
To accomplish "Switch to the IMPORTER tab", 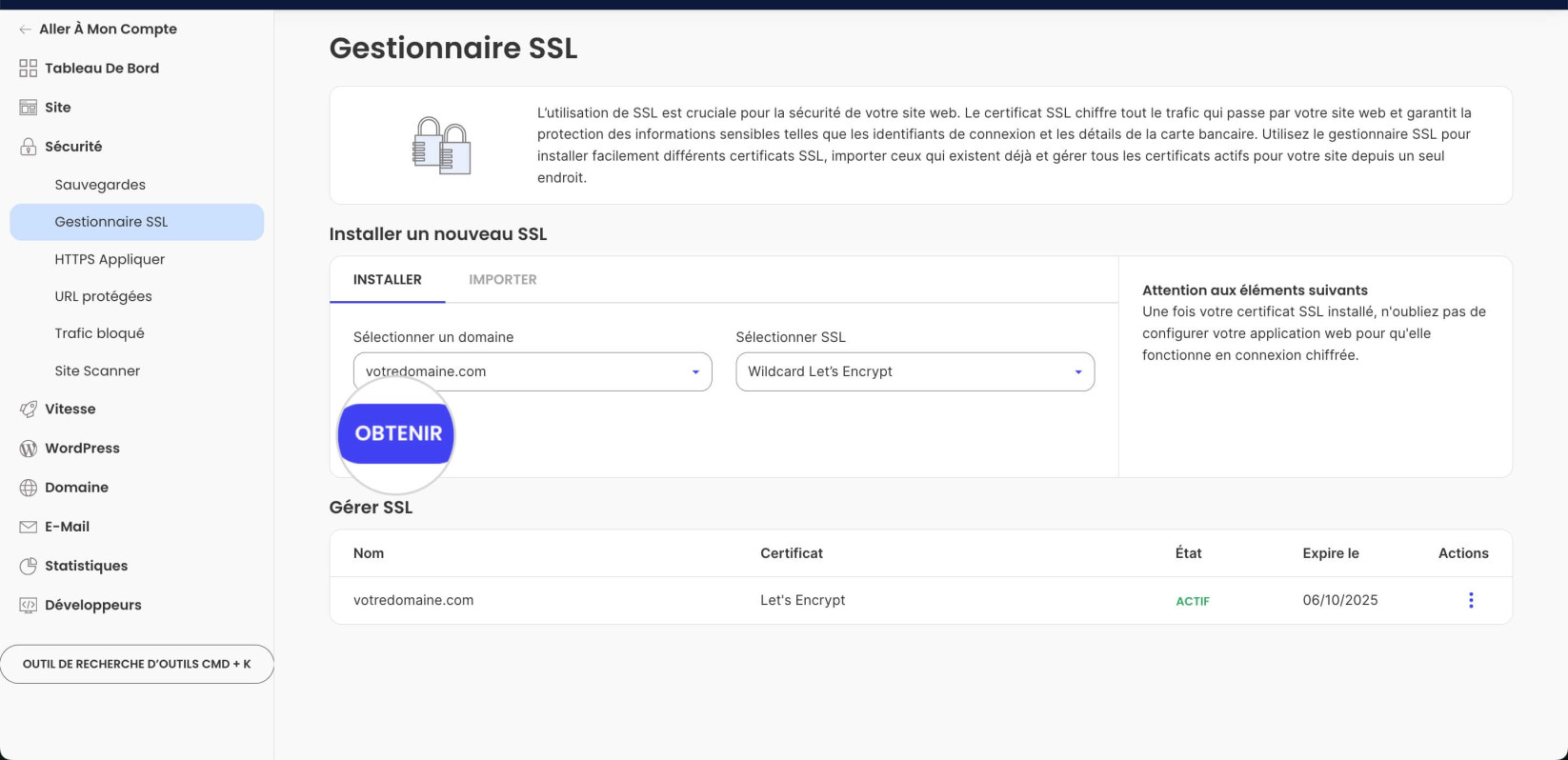I will (x=503, y=280).
